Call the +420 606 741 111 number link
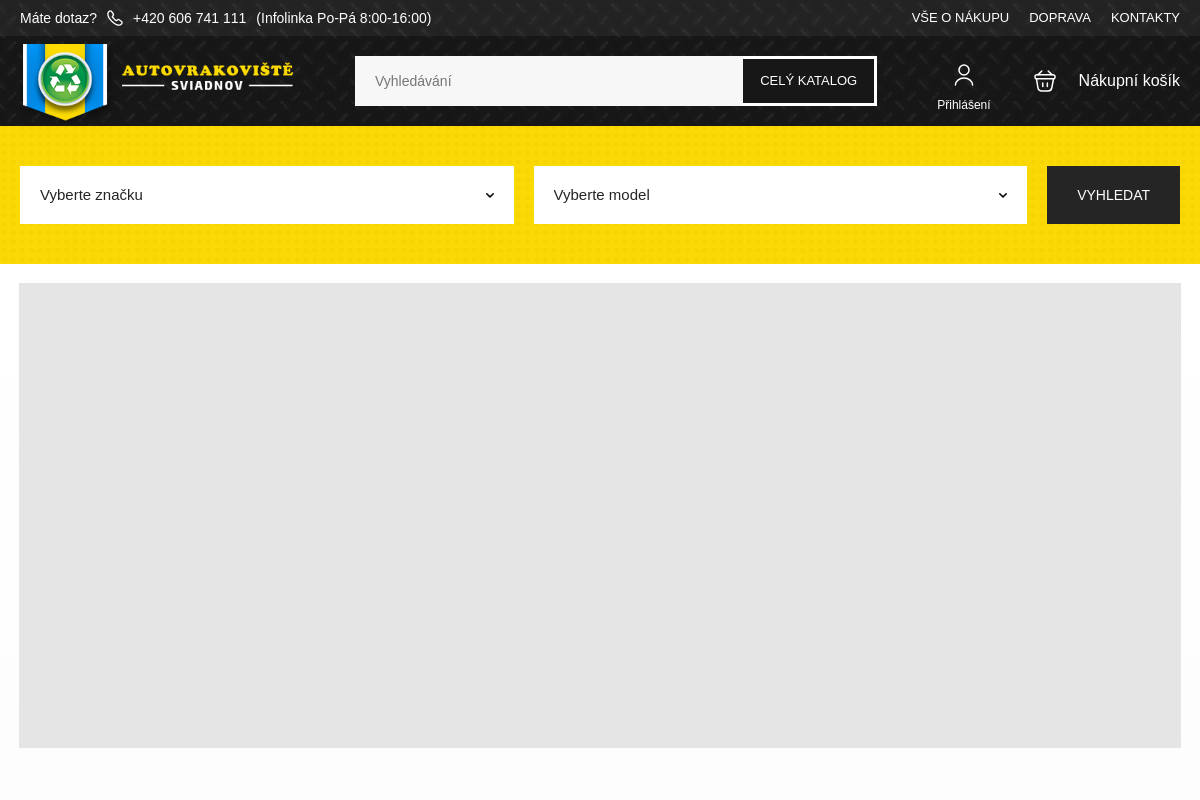 pos(189,18)
